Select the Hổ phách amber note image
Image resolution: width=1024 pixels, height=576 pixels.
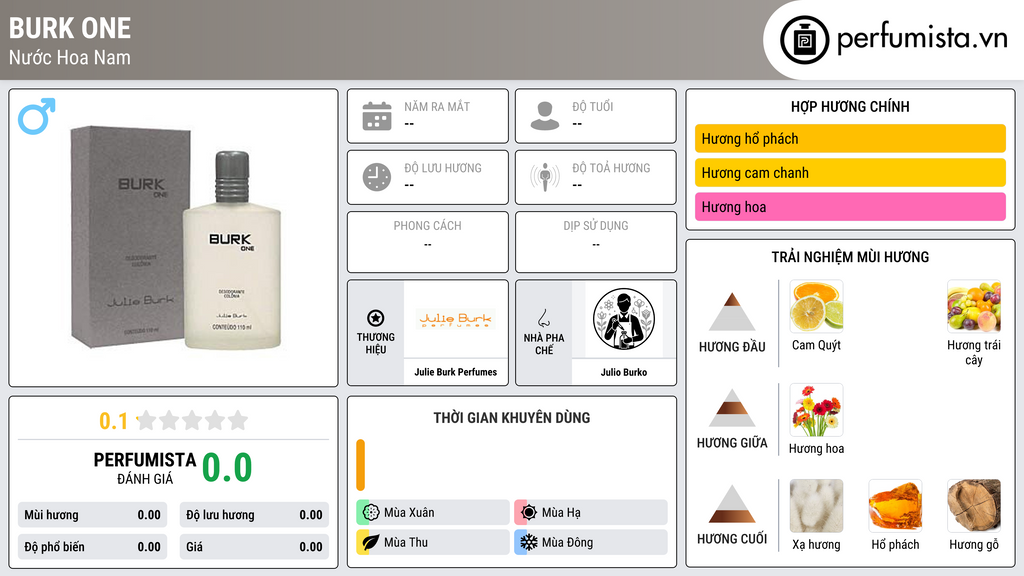[895, 505]
